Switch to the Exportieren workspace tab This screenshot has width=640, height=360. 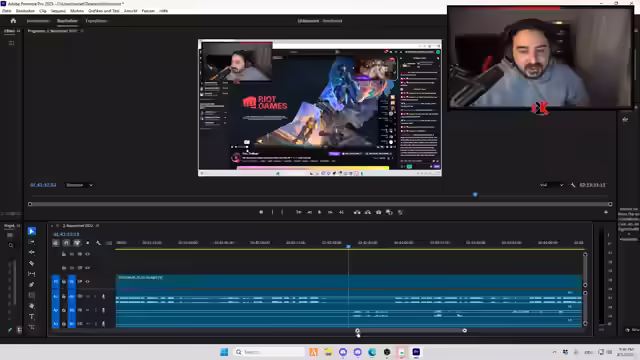tap(96, 21)
